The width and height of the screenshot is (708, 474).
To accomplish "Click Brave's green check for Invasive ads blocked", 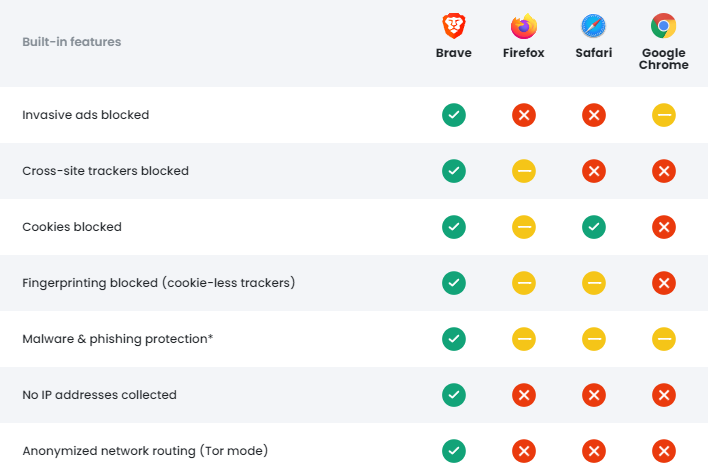I will coord(454,115).
